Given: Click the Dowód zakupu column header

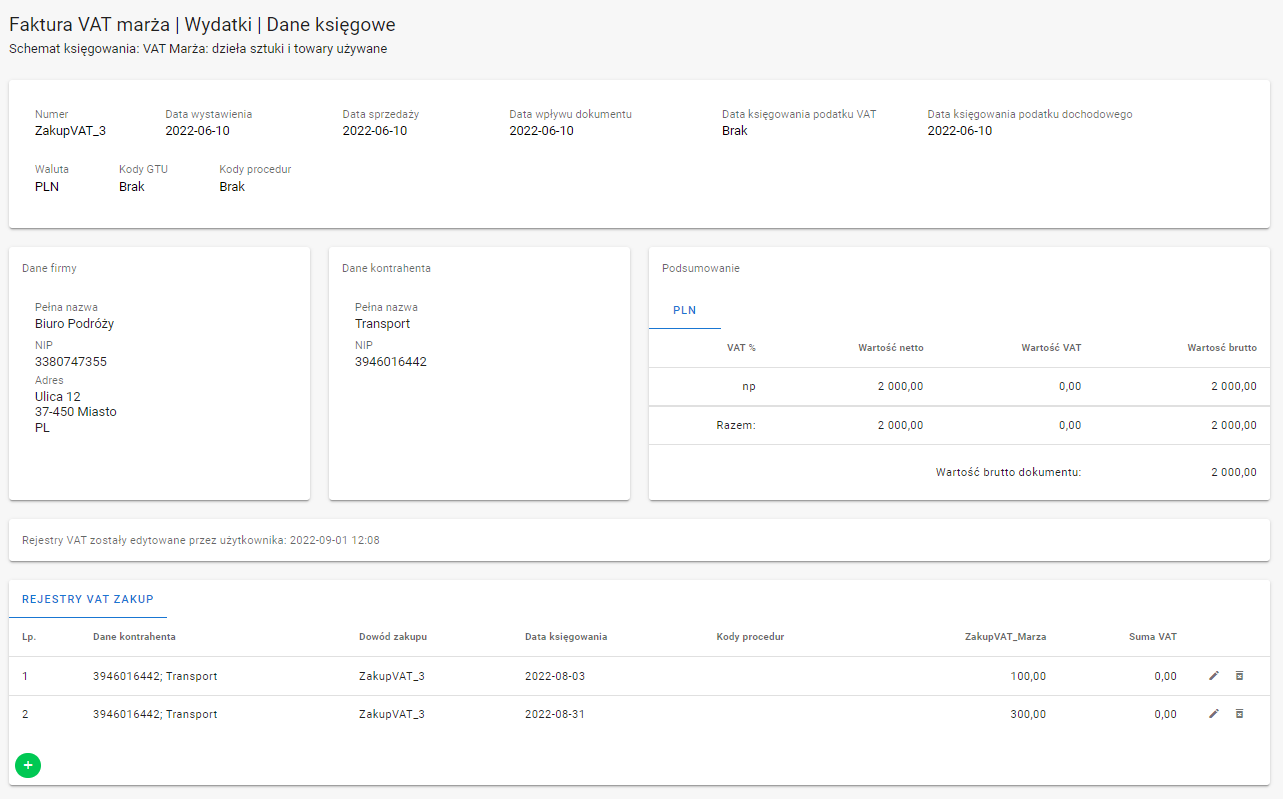Looking at the screenshot, I should 393,637.
